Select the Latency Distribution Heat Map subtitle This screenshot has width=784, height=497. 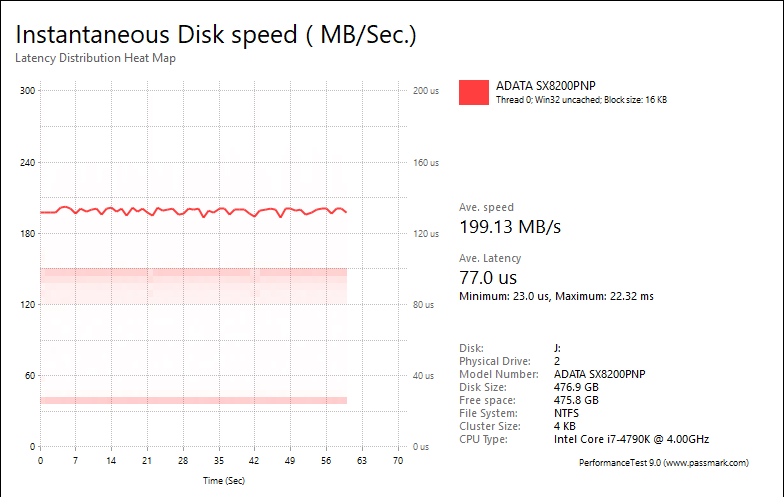pyautogui.click(x=96, y=58)
